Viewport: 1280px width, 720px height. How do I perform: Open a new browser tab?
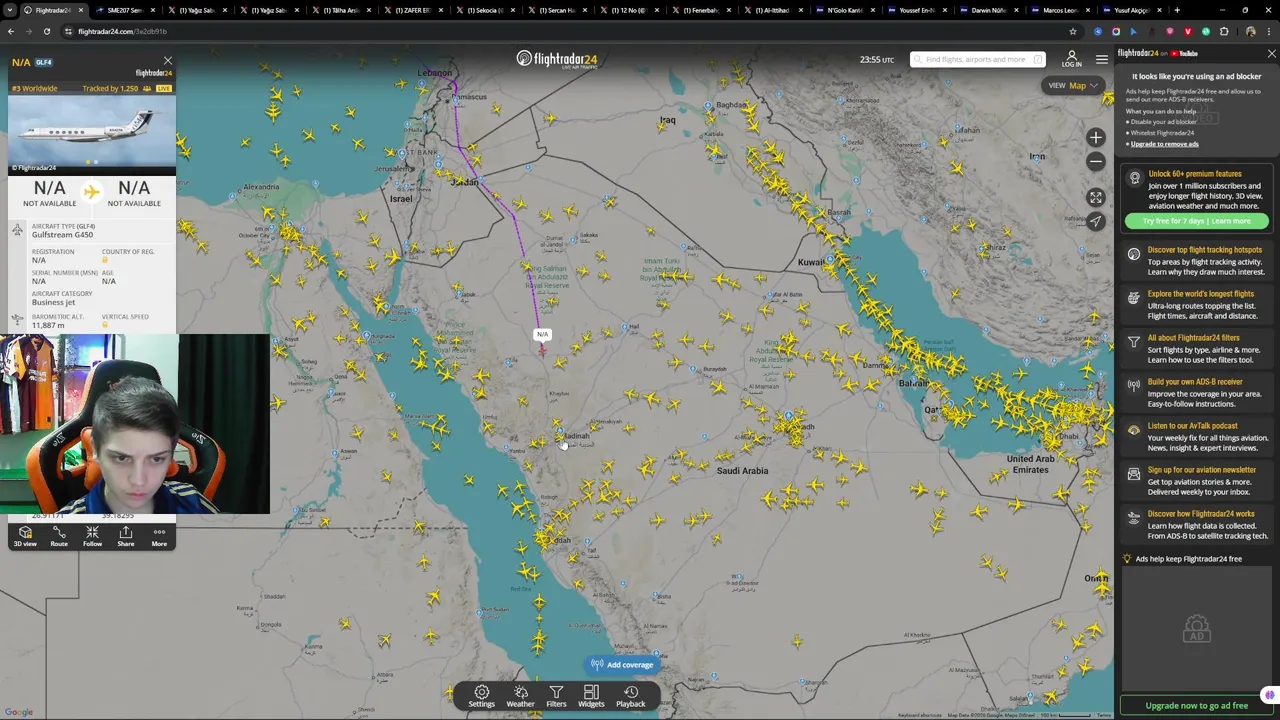pyautogui.click(x=1177, y=10)
